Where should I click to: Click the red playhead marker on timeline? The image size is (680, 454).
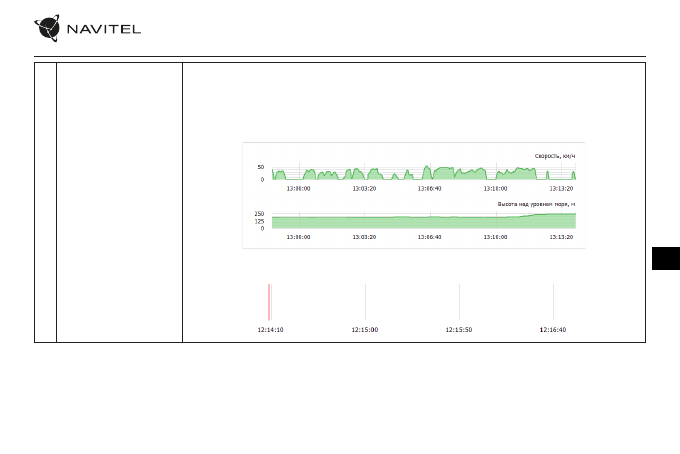tap(269, 301)
